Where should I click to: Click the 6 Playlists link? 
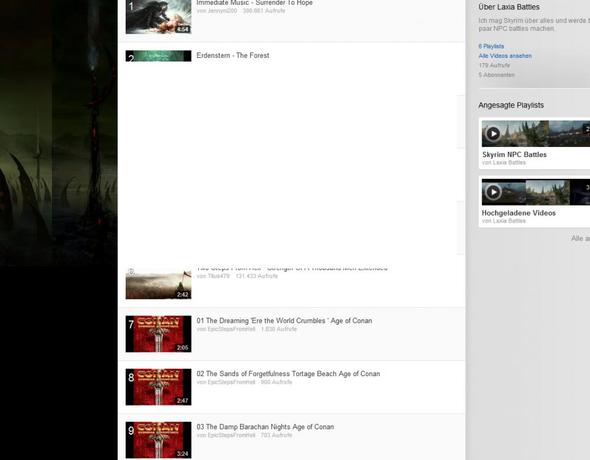tap(491, 46)
